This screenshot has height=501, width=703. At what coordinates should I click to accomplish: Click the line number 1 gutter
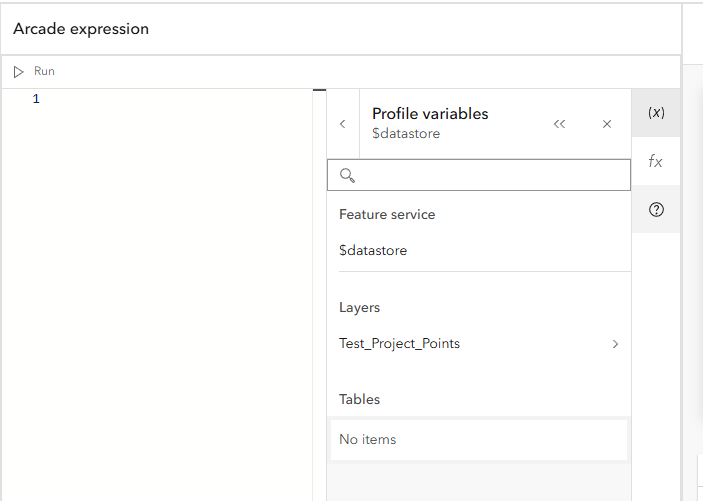point(36,99)
